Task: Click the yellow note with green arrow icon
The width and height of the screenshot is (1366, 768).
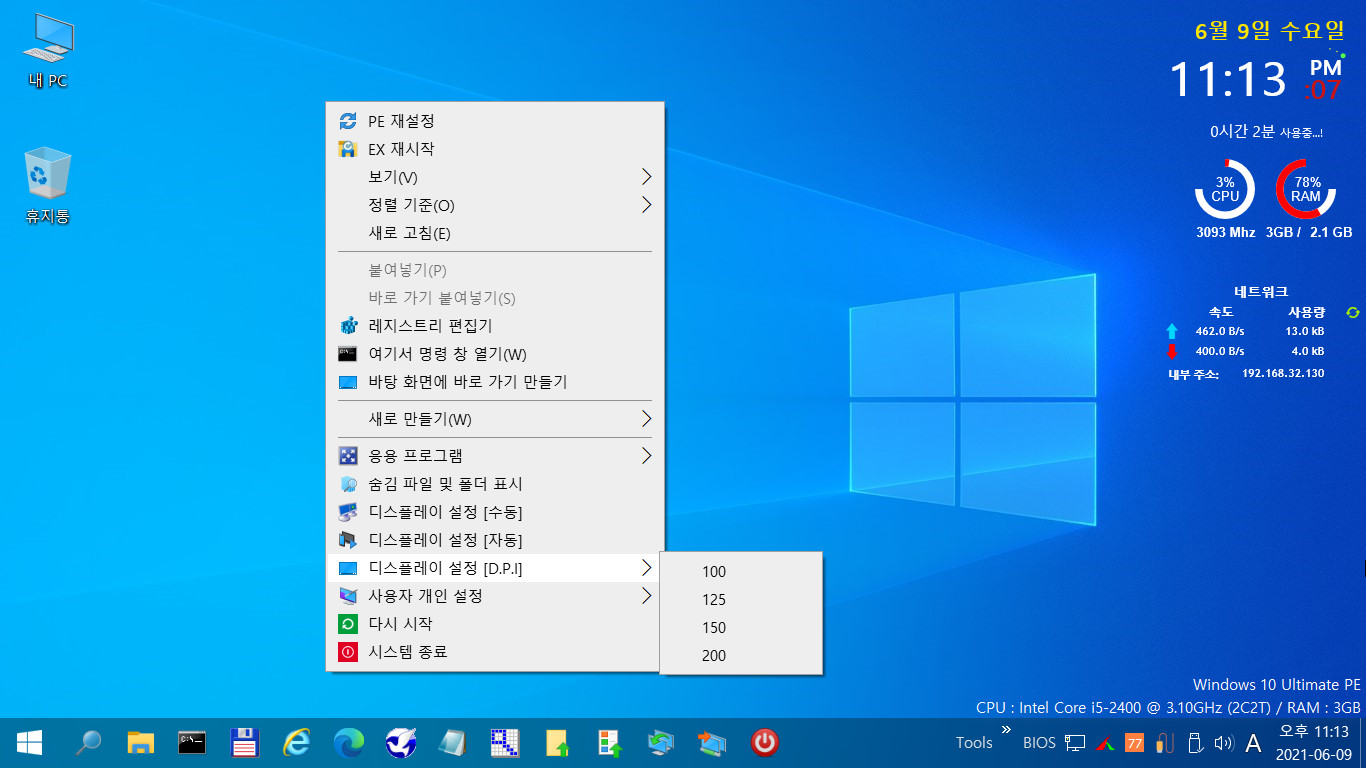Action: pyautogui.click(x=557, y=742)
